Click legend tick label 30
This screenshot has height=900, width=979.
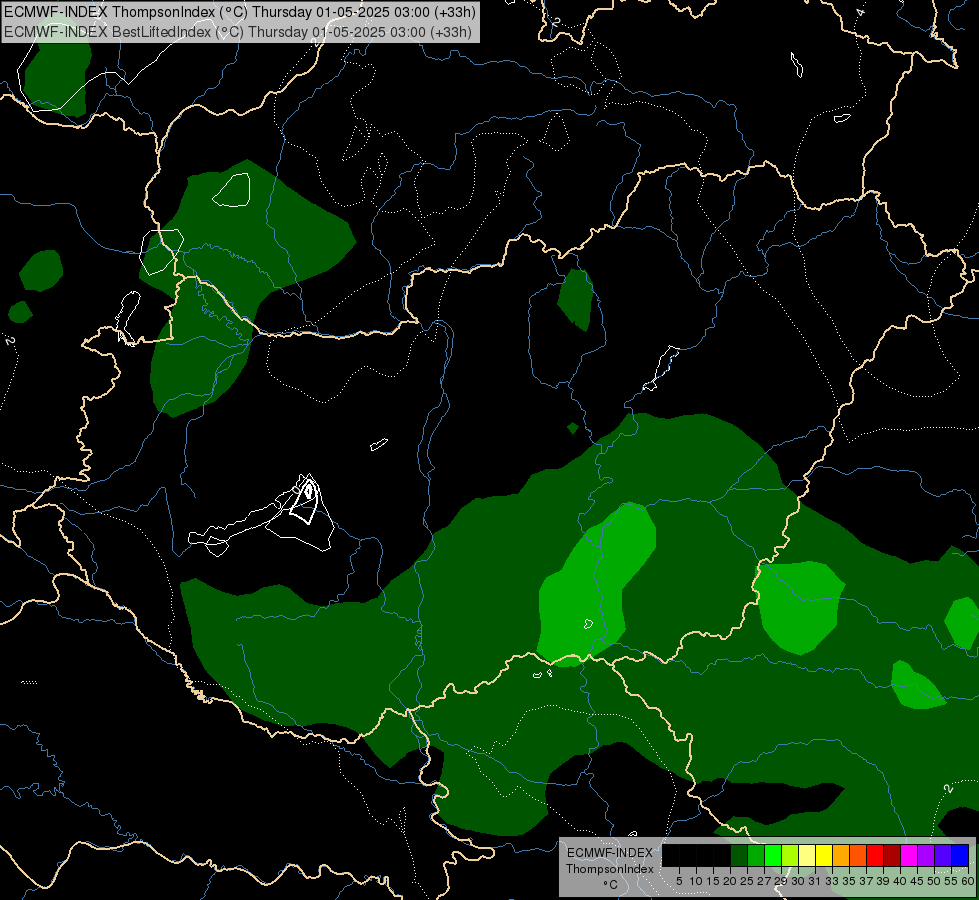click(798, 881)
